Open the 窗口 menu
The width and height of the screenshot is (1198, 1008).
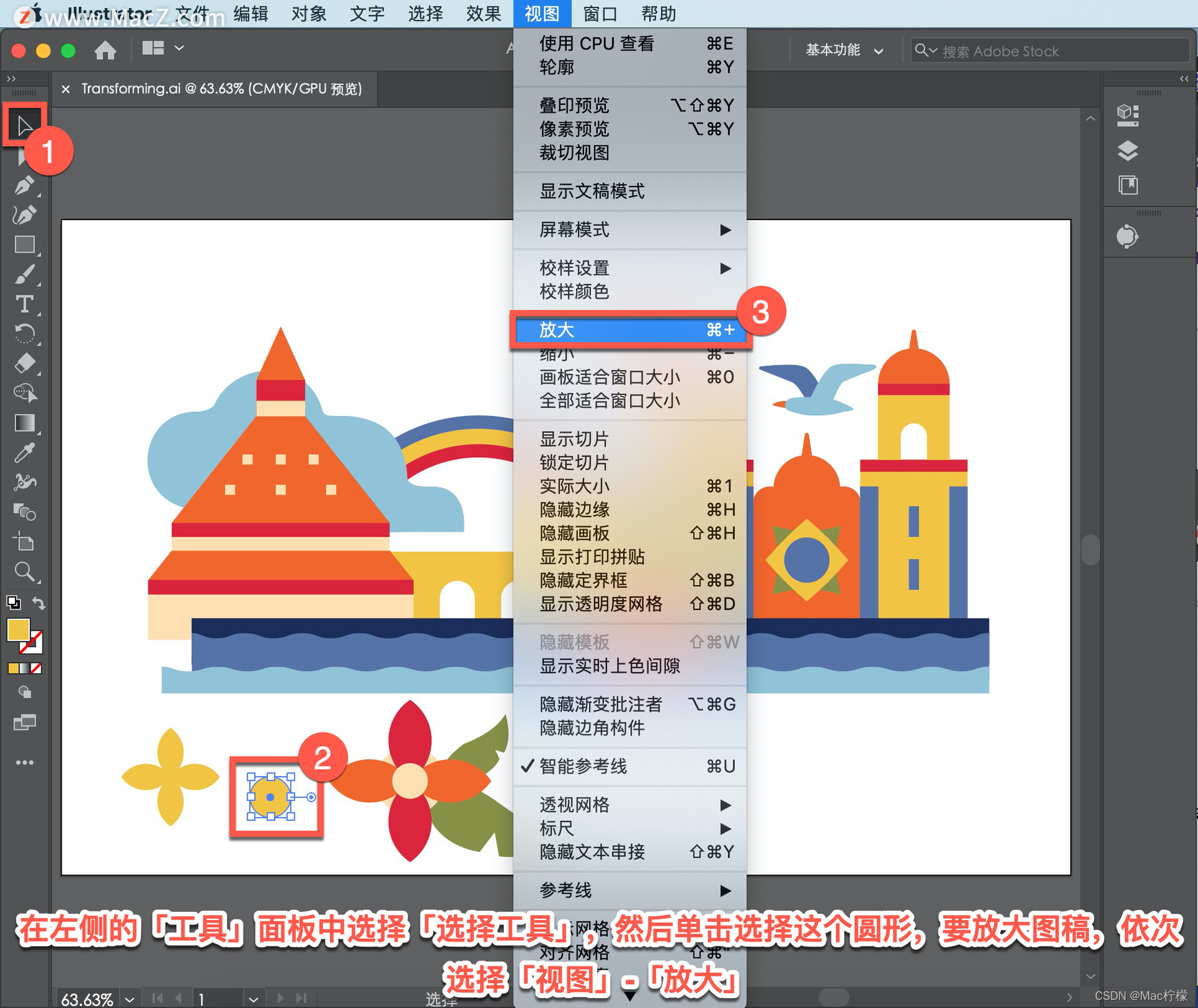point(600,14)
